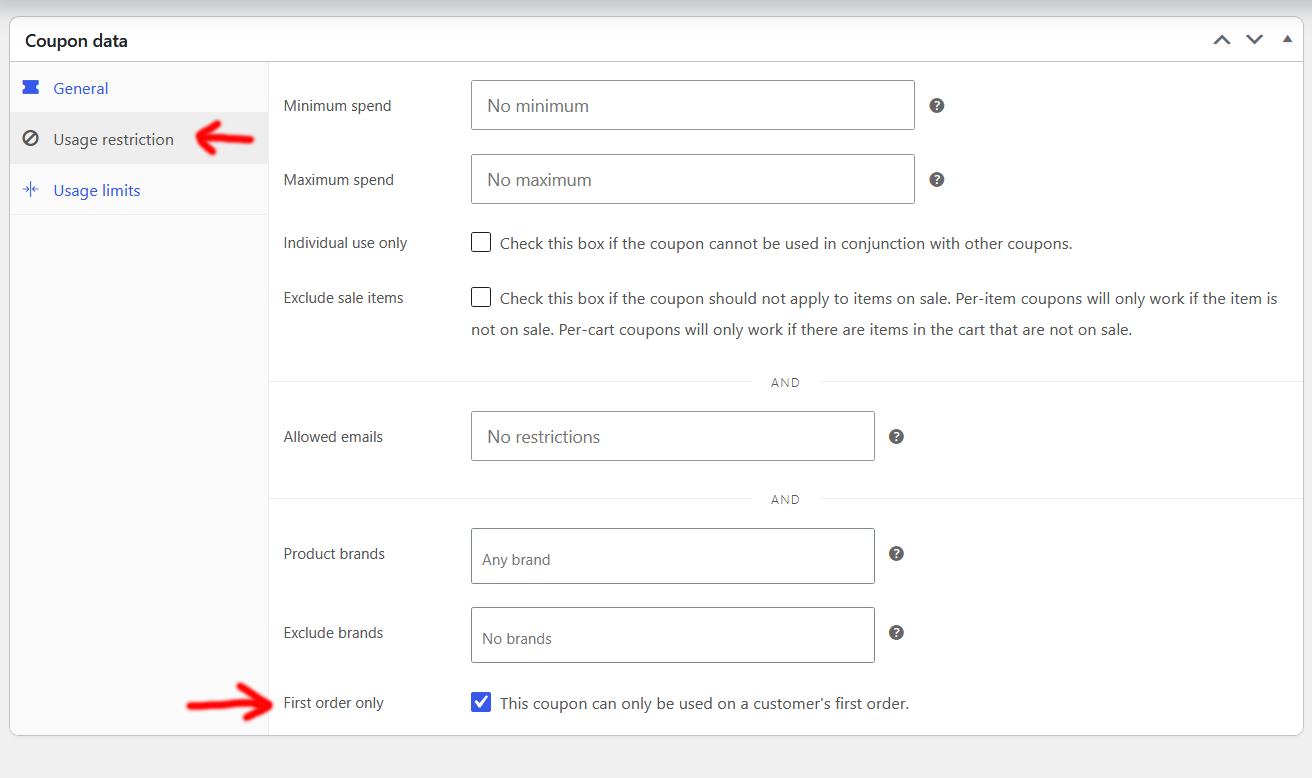Viewport: 1312px width, 778px height.
Task: Move Coupon data panel down
Action: click(x=1254, y=40)
